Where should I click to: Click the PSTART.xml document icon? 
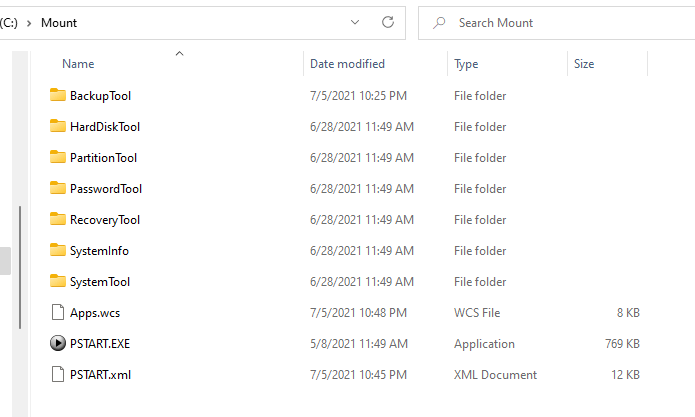58,374
